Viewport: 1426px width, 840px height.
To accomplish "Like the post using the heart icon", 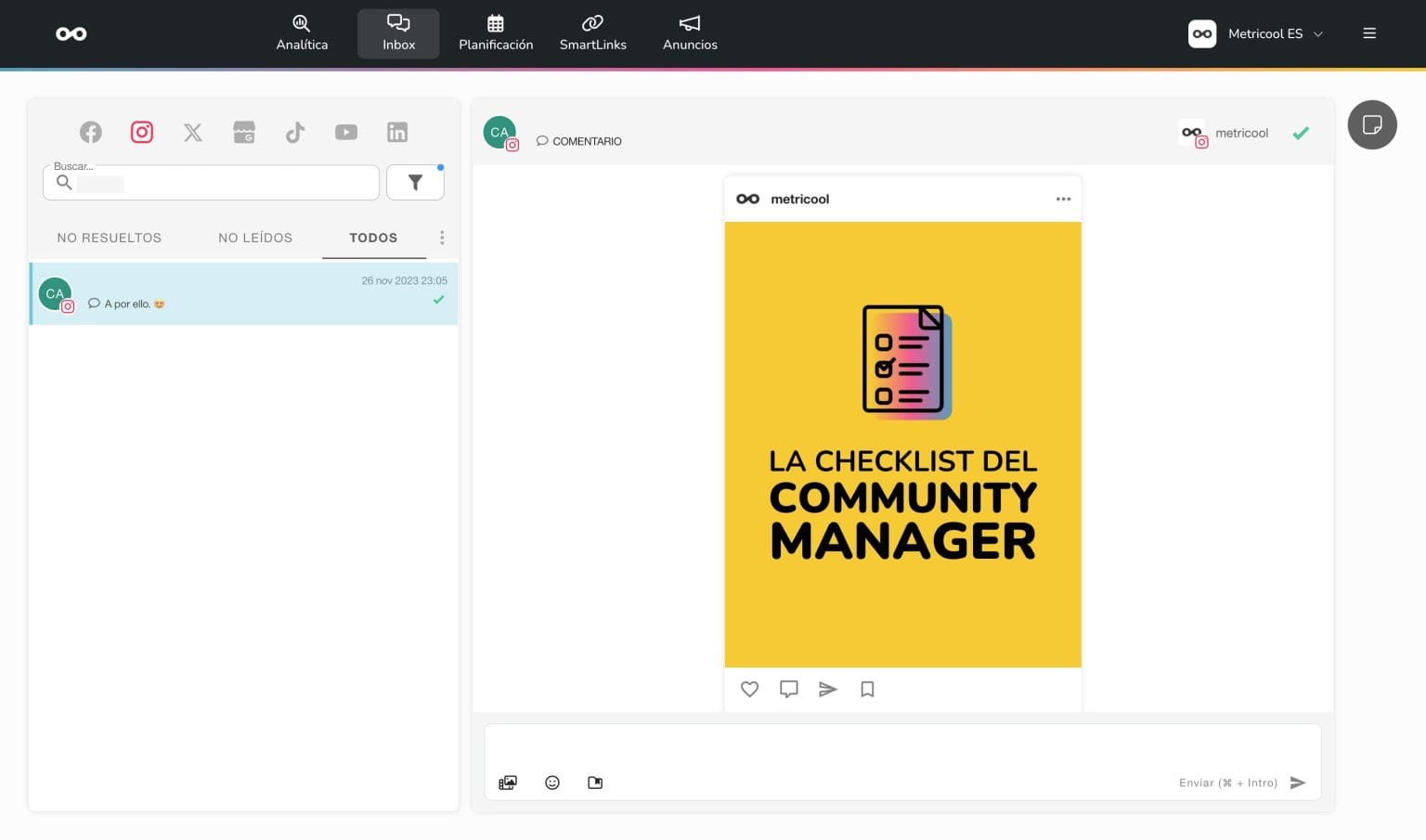I will click(x=749, y=689).
